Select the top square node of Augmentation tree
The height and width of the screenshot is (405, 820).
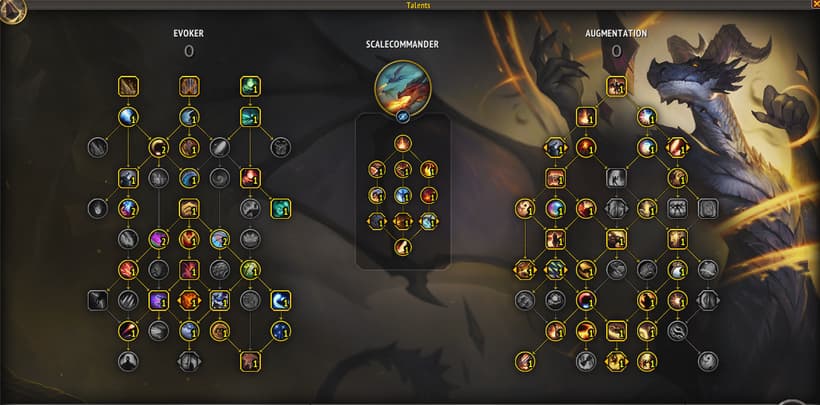617,86
